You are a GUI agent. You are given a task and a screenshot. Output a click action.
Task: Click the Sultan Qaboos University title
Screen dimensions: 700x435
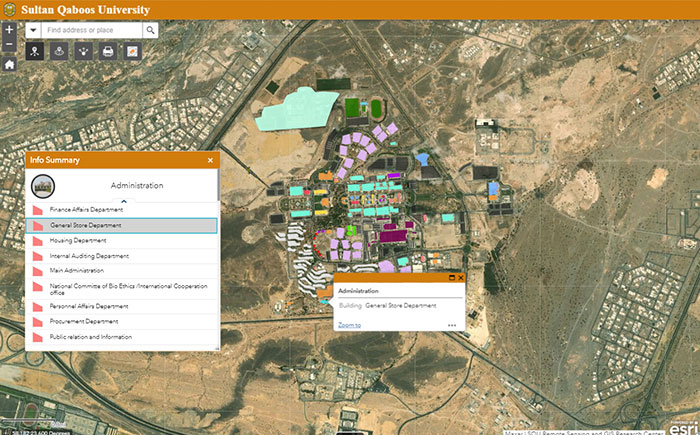coord(86,10)
